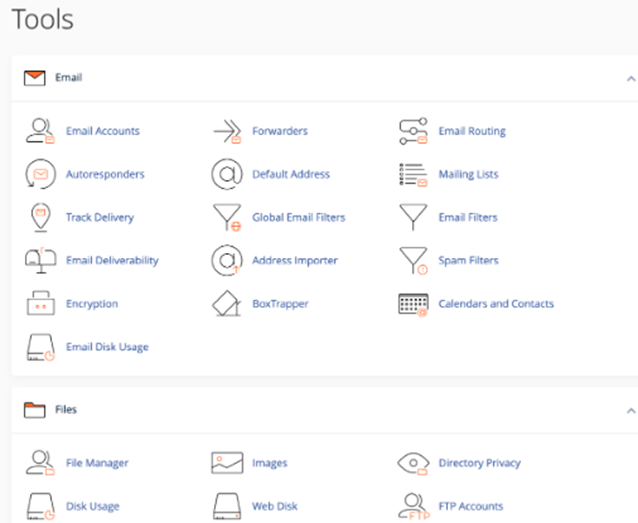Image resolution: width=638 pixels, height=523 pixels.
Task: Open the Web Disk link
Action: click(275, 506)
